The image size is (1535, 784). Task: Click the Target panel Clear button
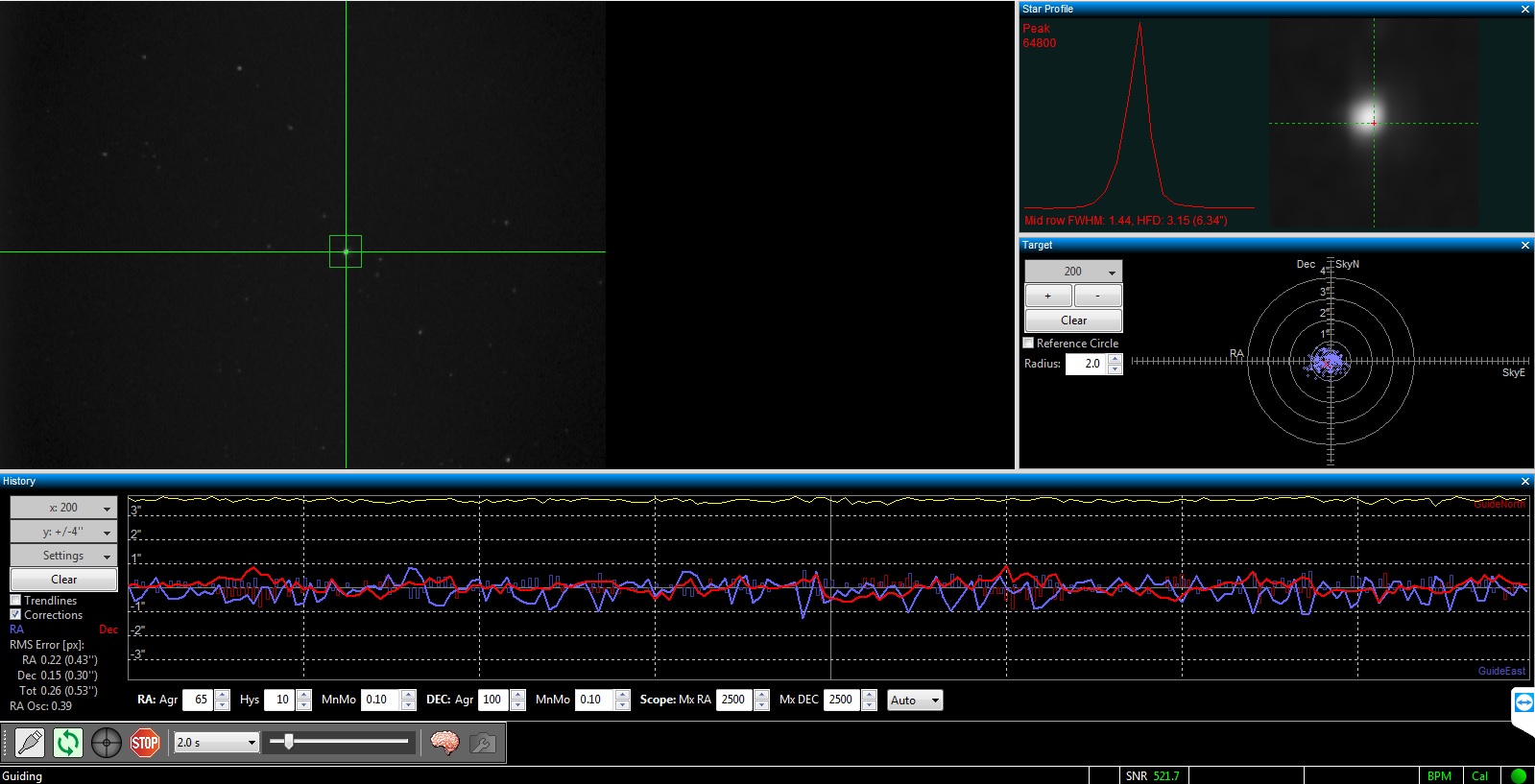point(1073,321)
